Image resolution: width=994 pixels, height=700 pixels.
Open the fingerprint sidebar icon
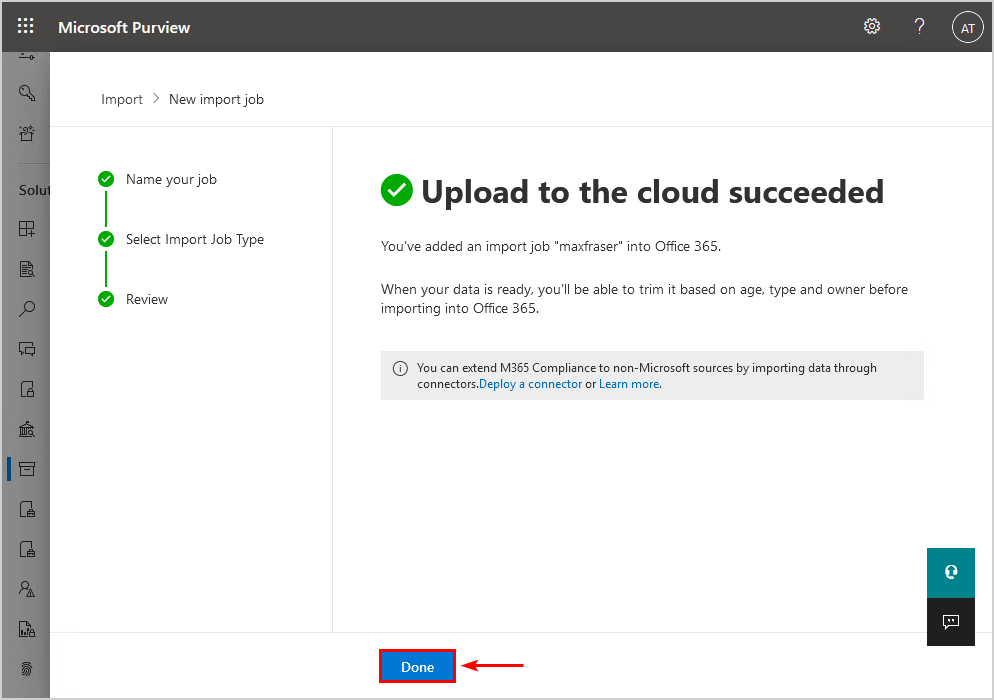(x=27, y=669)
